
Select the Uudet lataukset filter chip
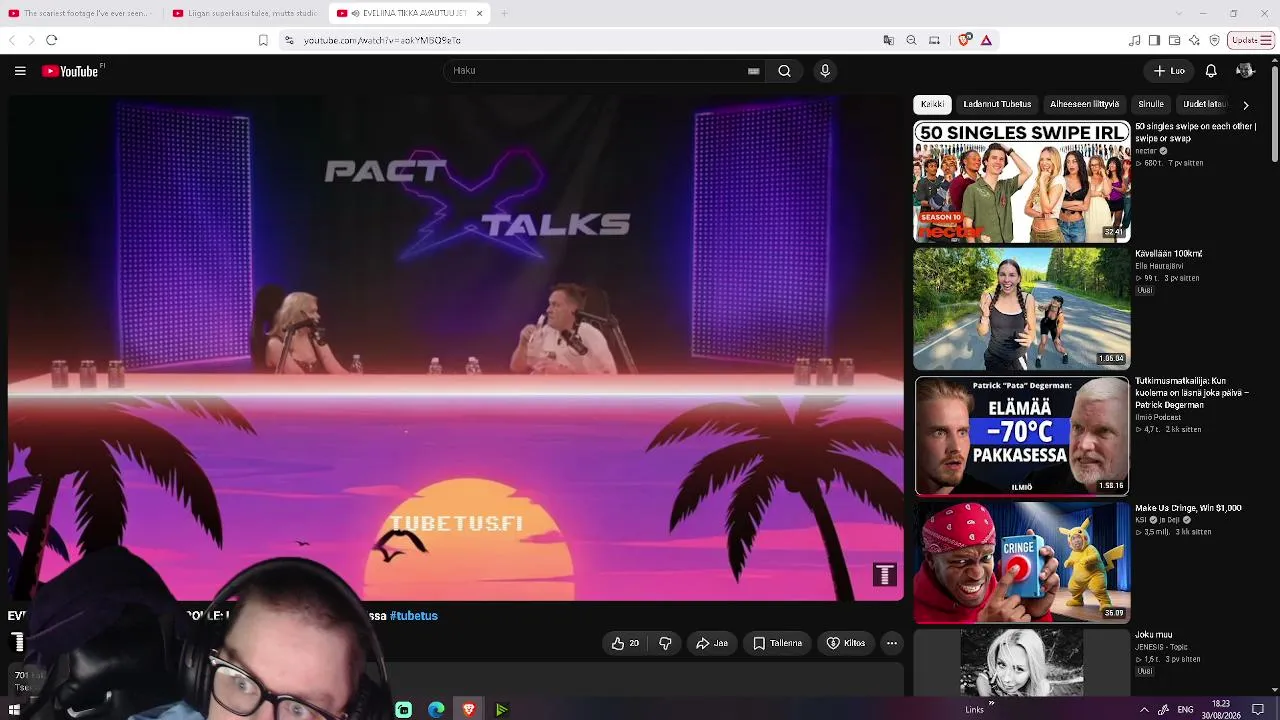1204,104
